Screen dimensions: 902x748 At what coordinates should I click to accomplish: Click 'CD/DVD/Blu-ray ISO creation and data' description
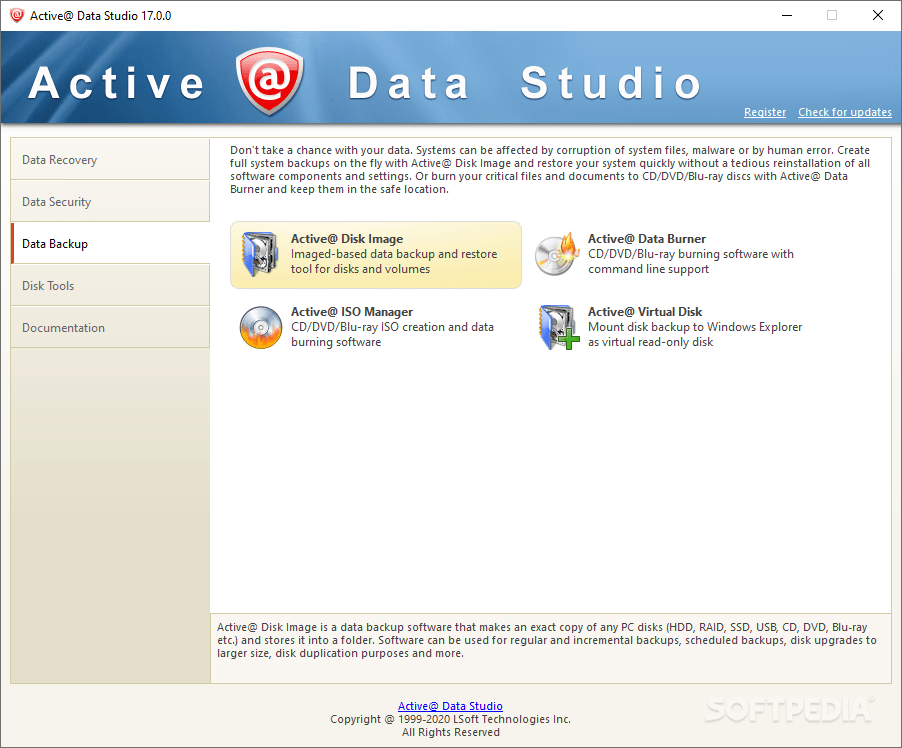(392, 327)
